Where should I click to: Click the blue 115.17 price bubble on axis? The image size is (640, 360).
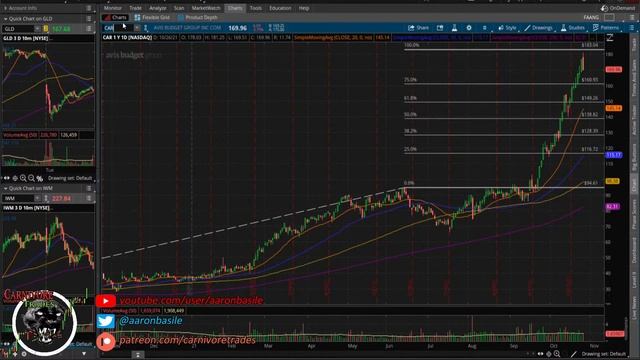pos(614,155)
